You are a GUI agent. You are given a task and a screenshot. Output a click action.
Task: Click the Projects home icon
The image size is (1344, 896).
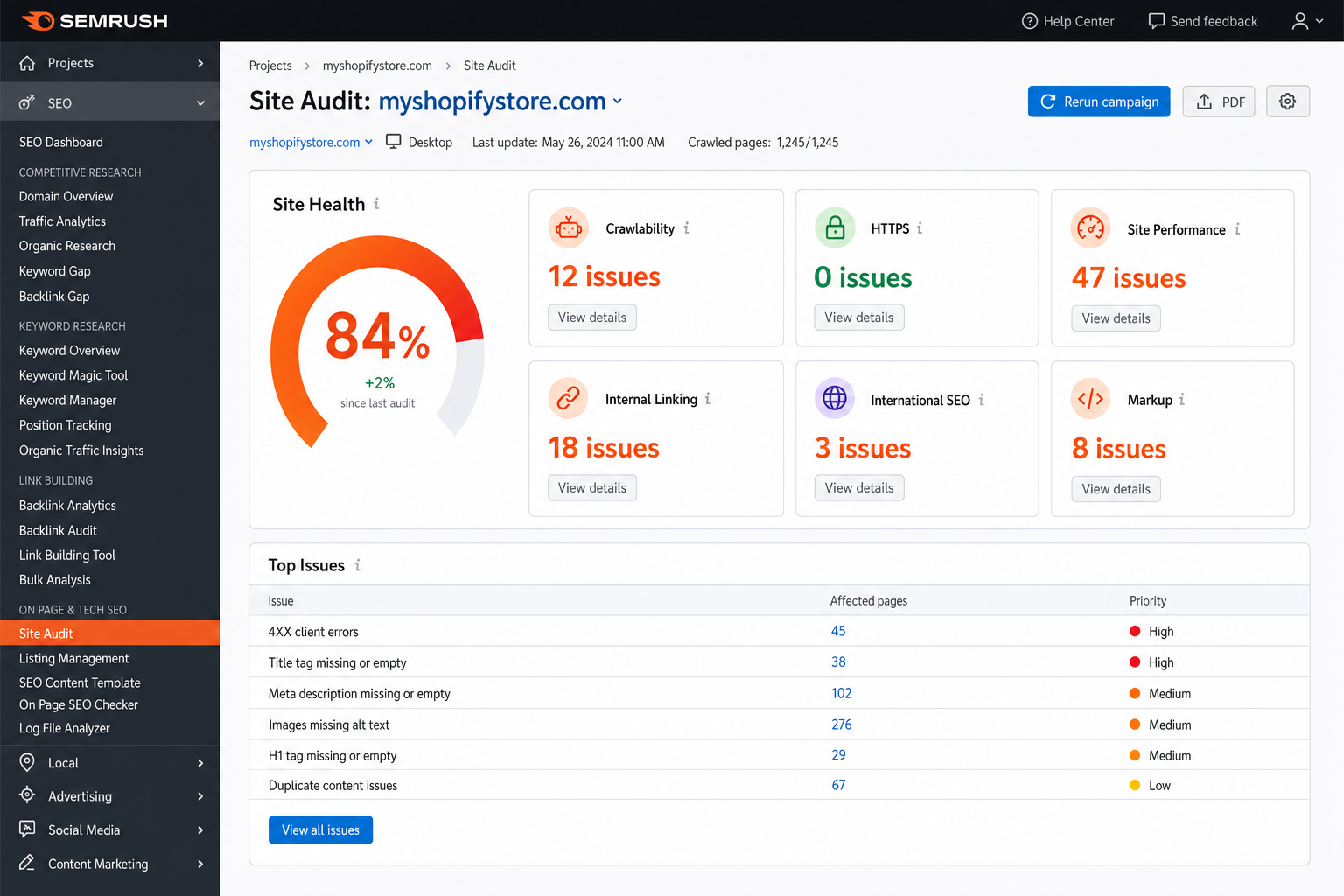coord(28,63)
